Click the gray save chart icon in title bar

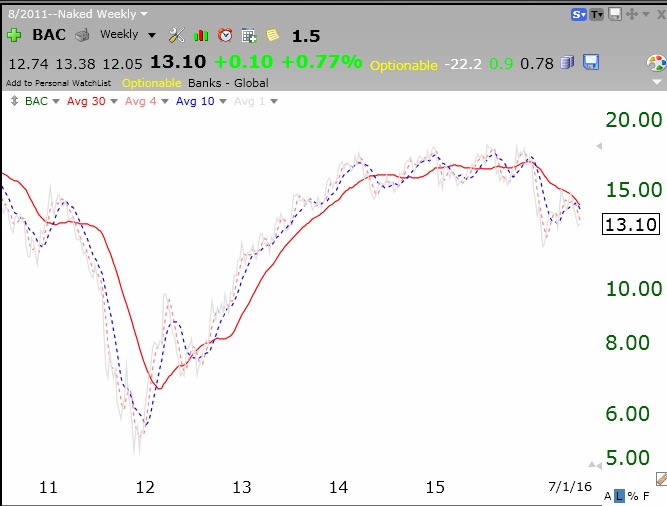point(615,14)
